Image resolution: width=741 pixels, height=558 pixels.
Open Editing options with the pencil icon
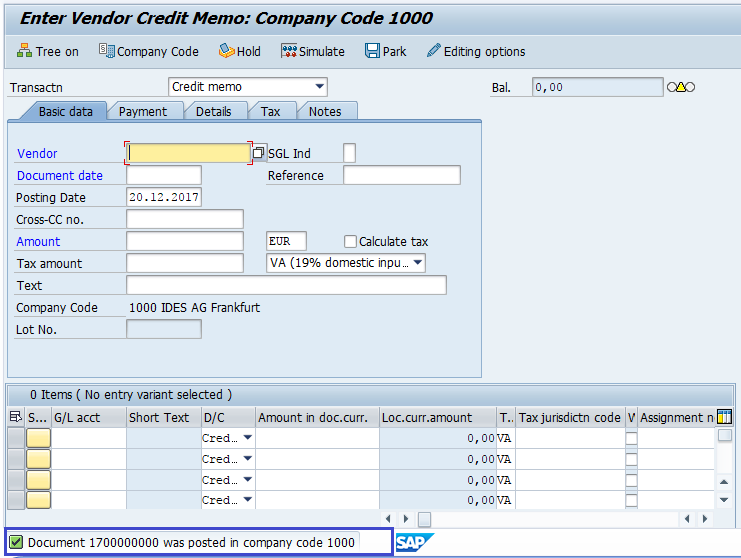click(x=433, y=51)
